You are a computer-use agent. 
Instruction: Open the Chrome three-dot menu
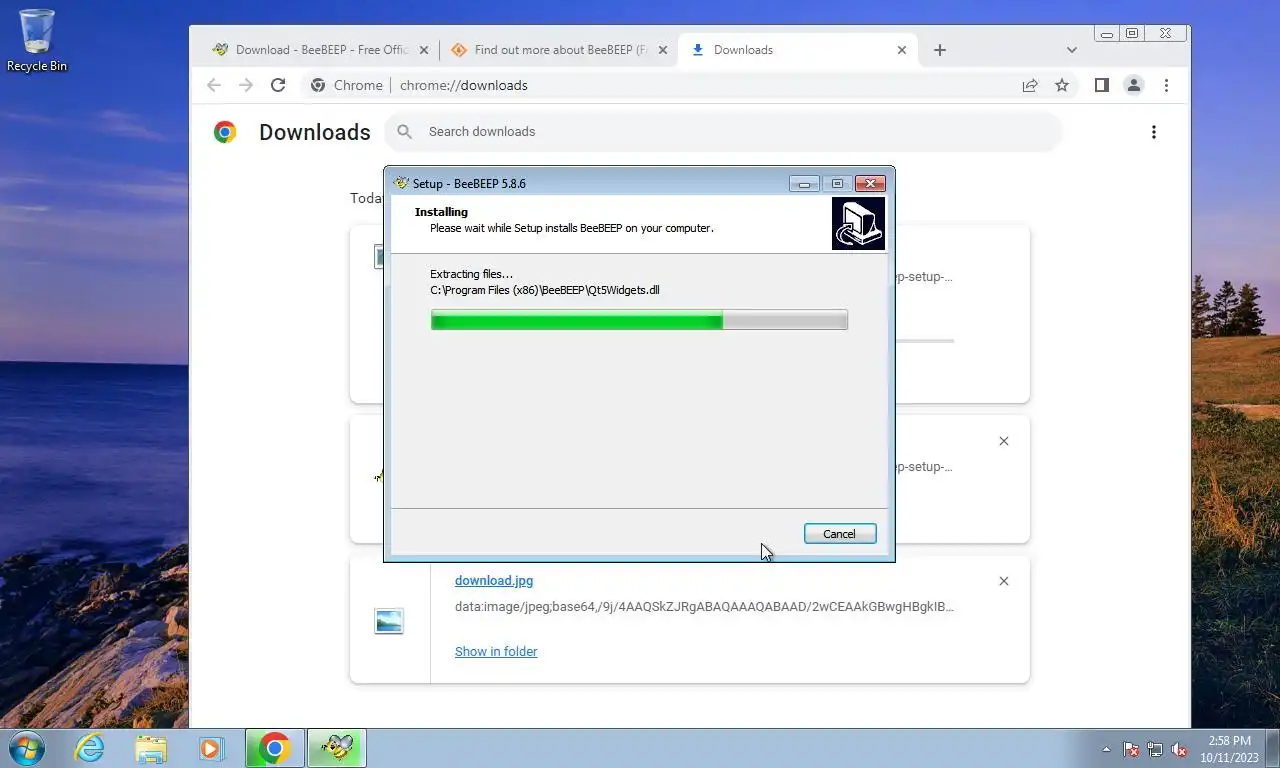(x=1166, y=86)
